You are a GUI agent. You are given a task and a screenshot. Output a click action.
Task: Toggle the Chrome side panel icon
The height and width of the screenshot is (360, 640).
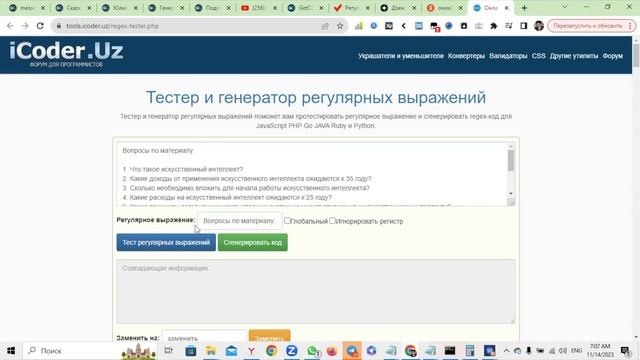coord(524,26)
